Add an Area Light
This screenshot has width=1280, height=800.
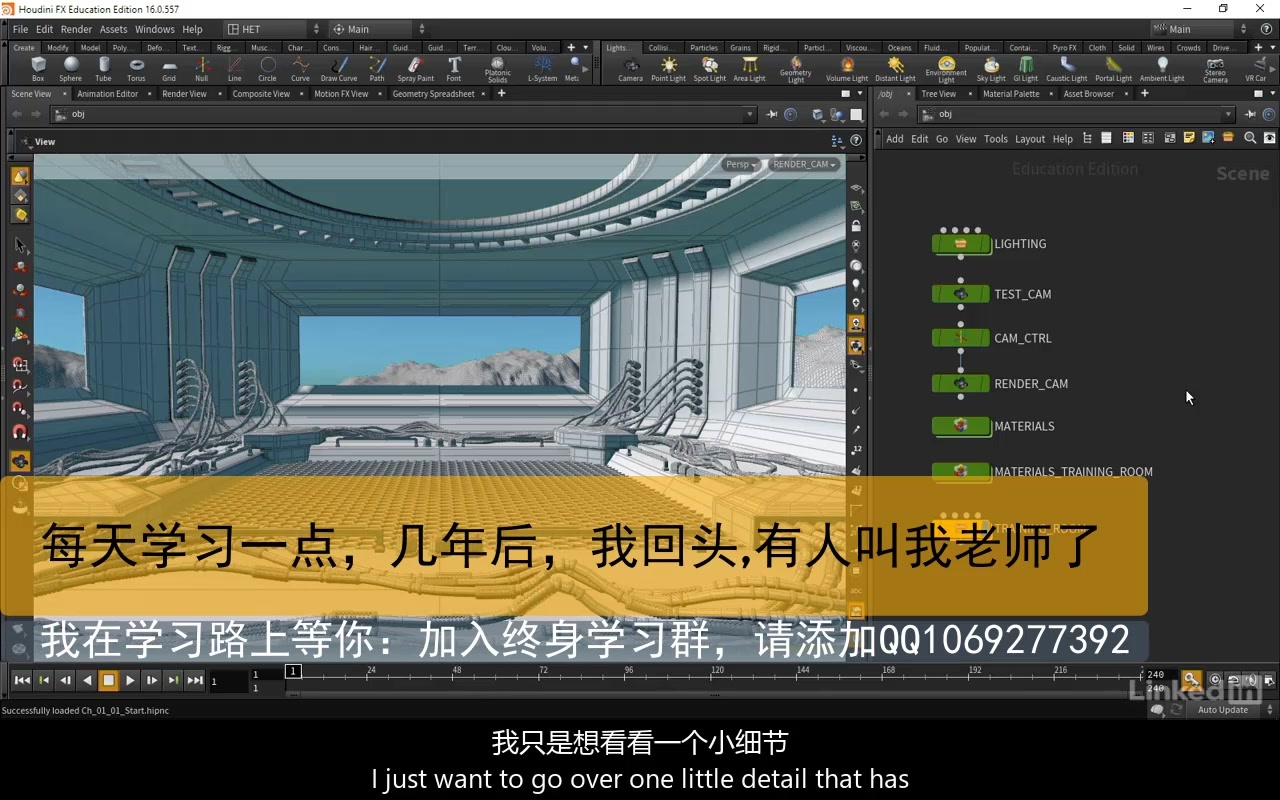749,69
